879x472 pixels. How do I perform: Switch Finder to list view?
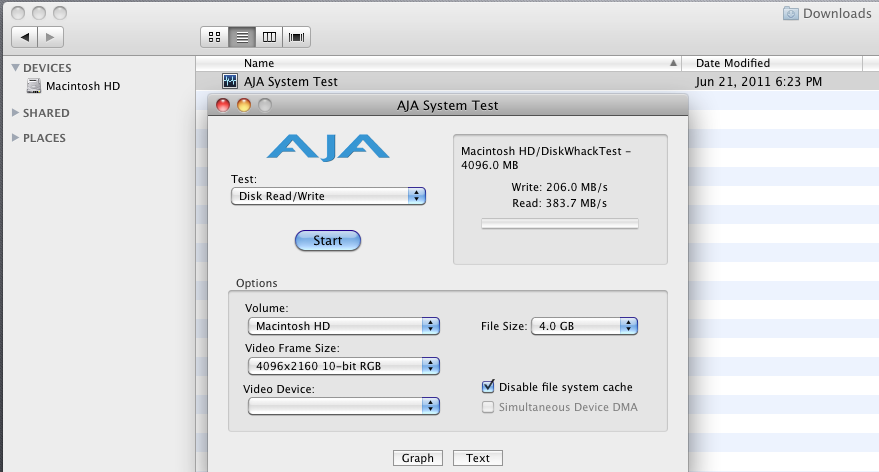(x=242, y=37)
